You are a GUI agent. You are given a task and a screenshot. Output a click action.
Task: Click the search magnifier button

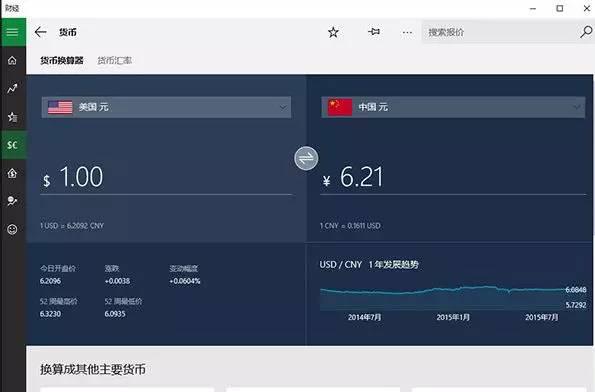click(586, 32)
